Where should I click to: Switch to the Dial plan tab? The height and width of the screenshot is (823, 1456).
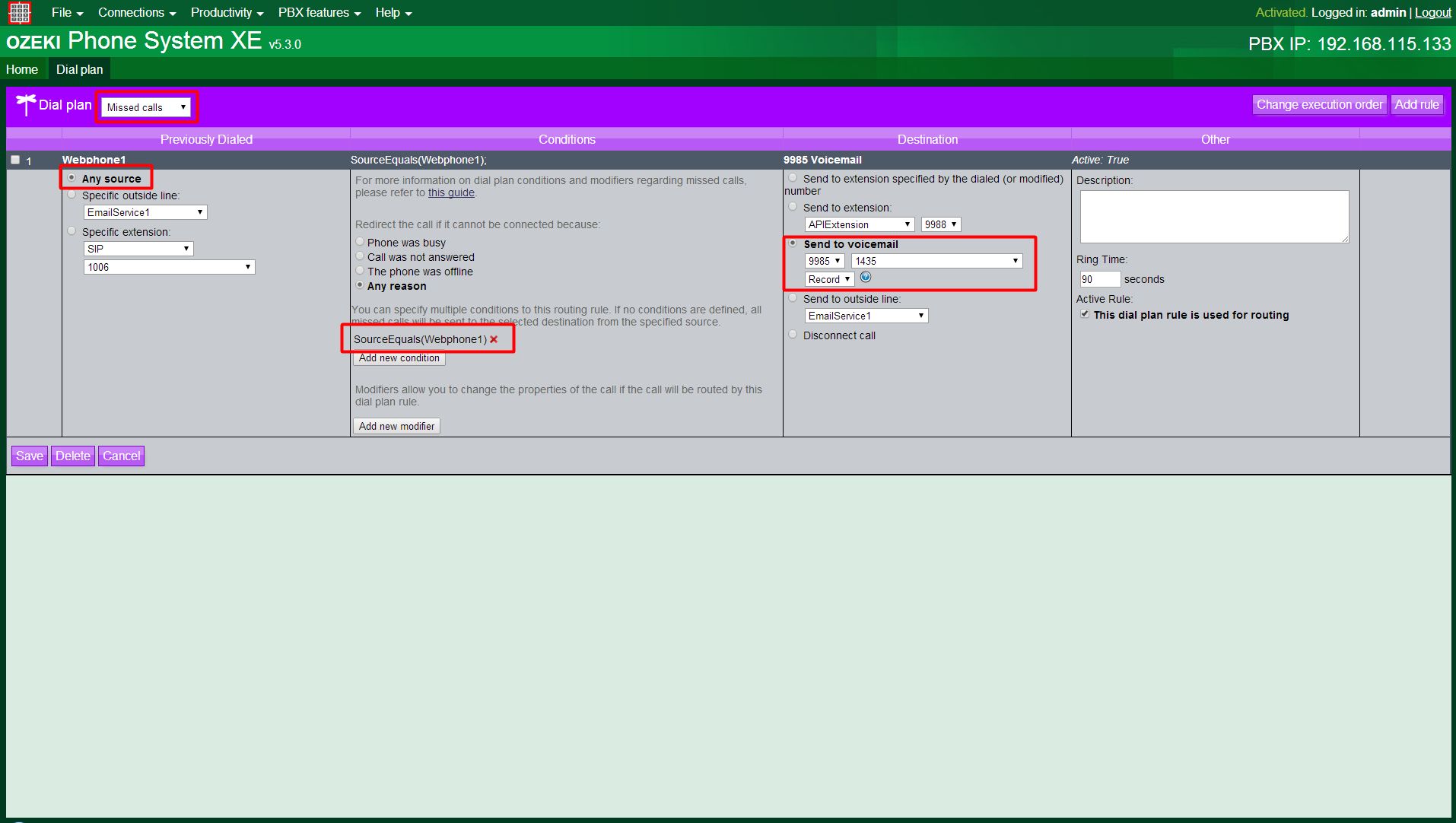(79, 69)
